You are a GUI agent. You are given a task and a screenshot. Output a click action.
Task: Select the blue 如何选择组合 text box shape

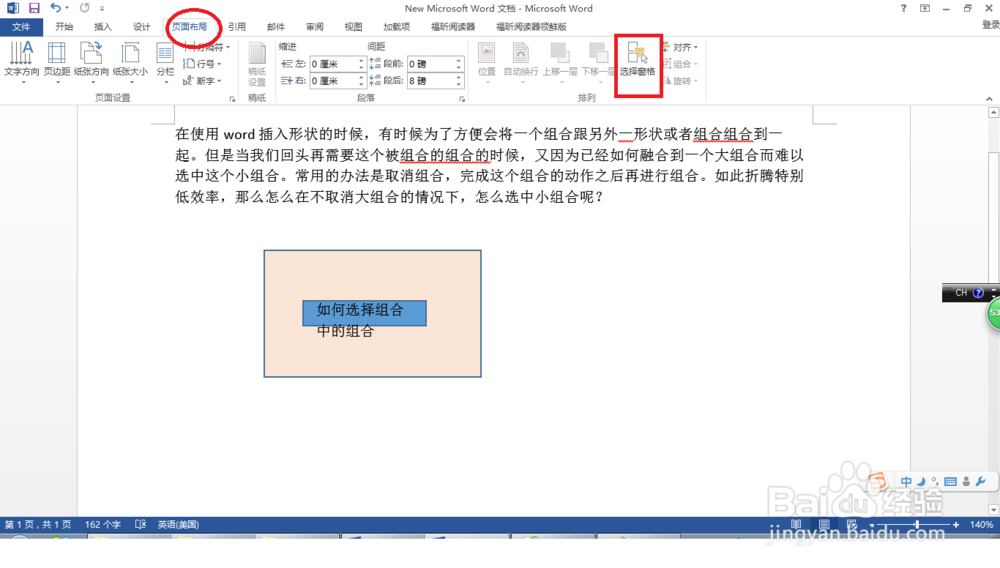pos(364,313)
